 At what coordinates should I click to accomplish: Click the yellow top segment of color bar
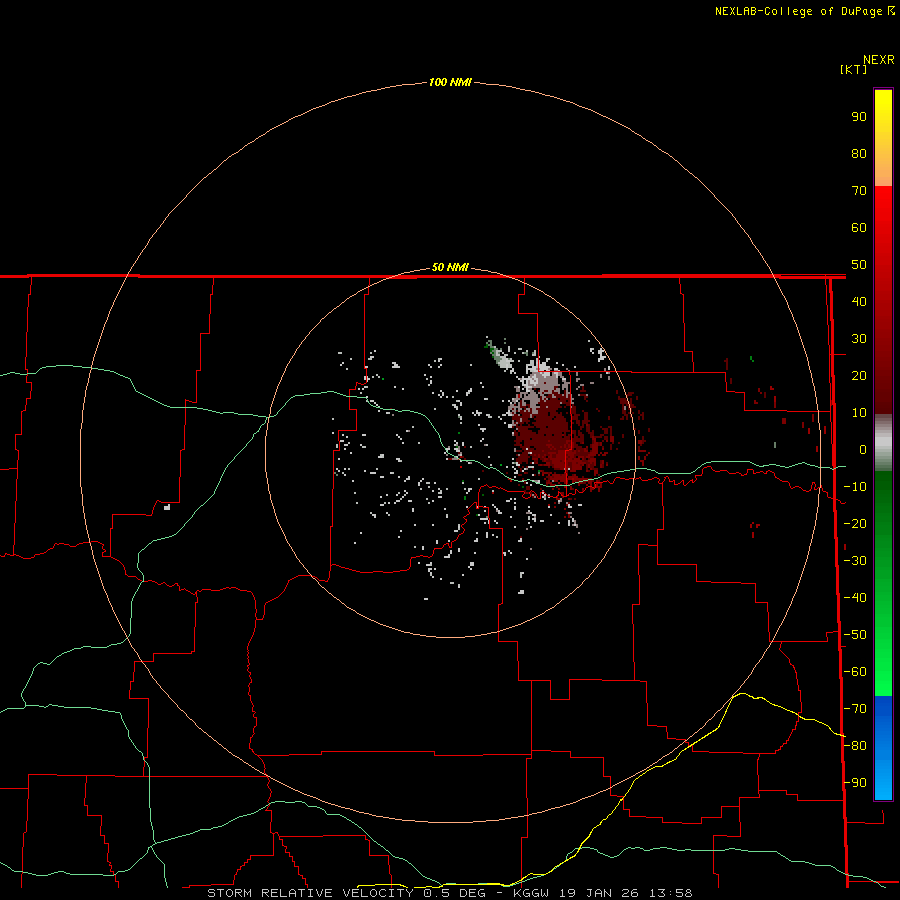[x=883, y=138]
